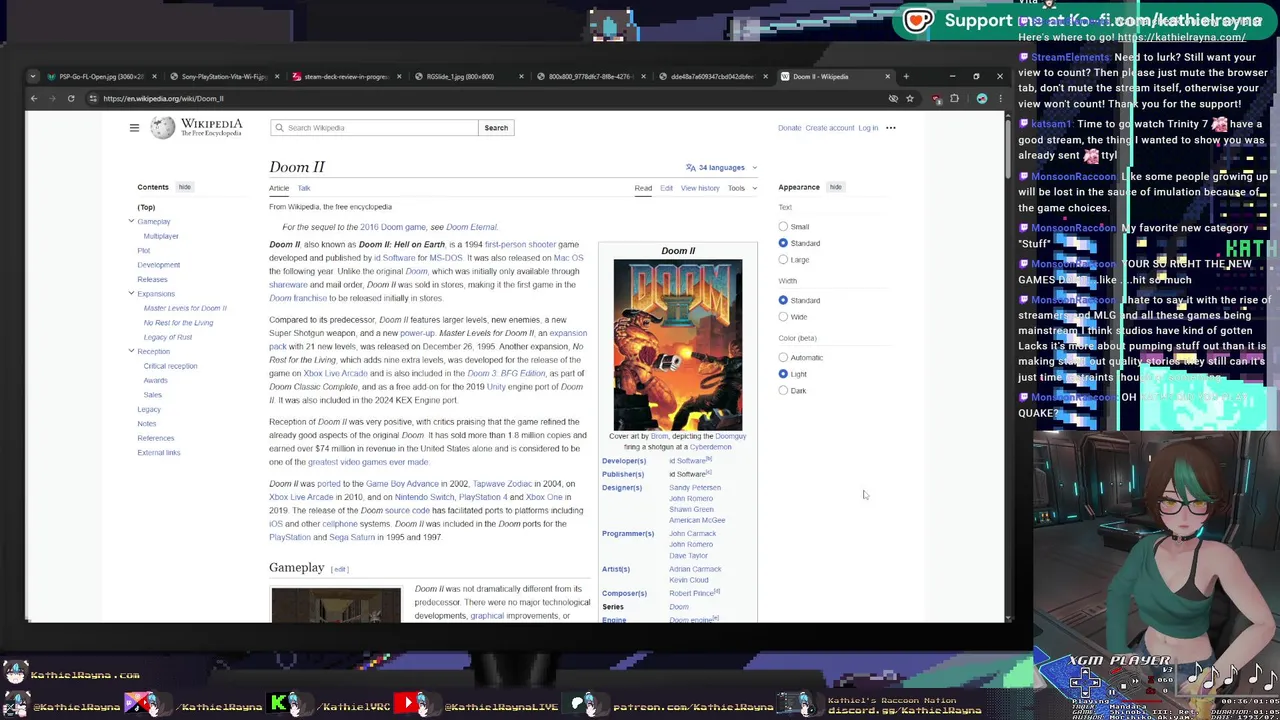The width and height of the screenshot is (1280, 720).
Task: Open the Article tab
Action: [279, 188]
